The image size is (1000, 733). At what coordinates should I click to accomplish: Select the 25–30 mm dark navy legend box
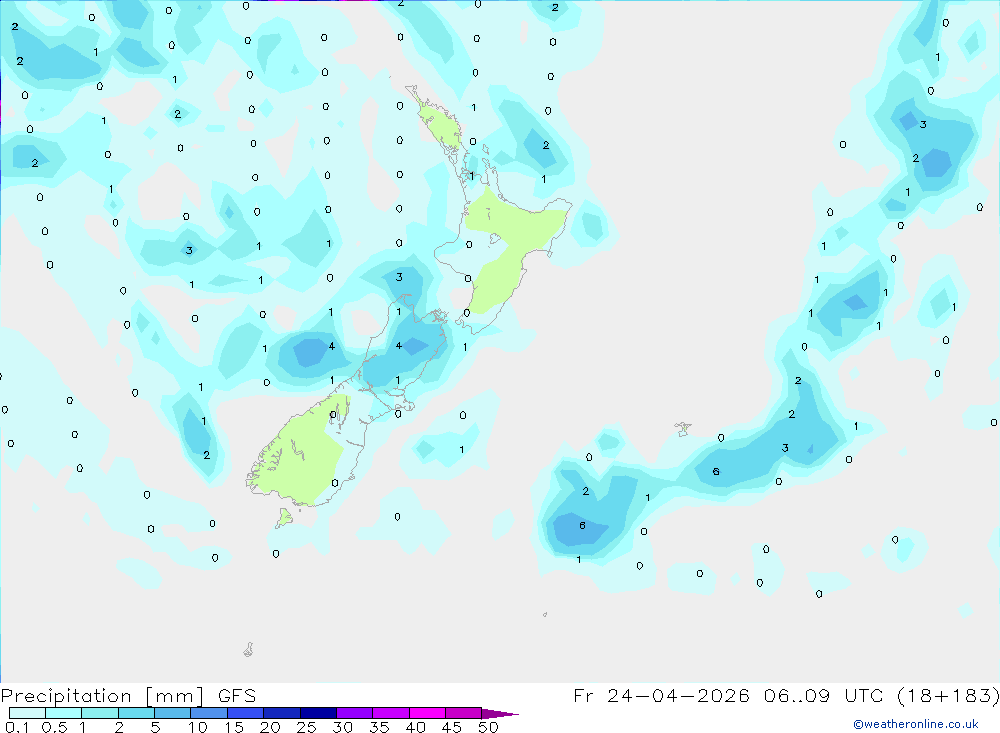318,713
